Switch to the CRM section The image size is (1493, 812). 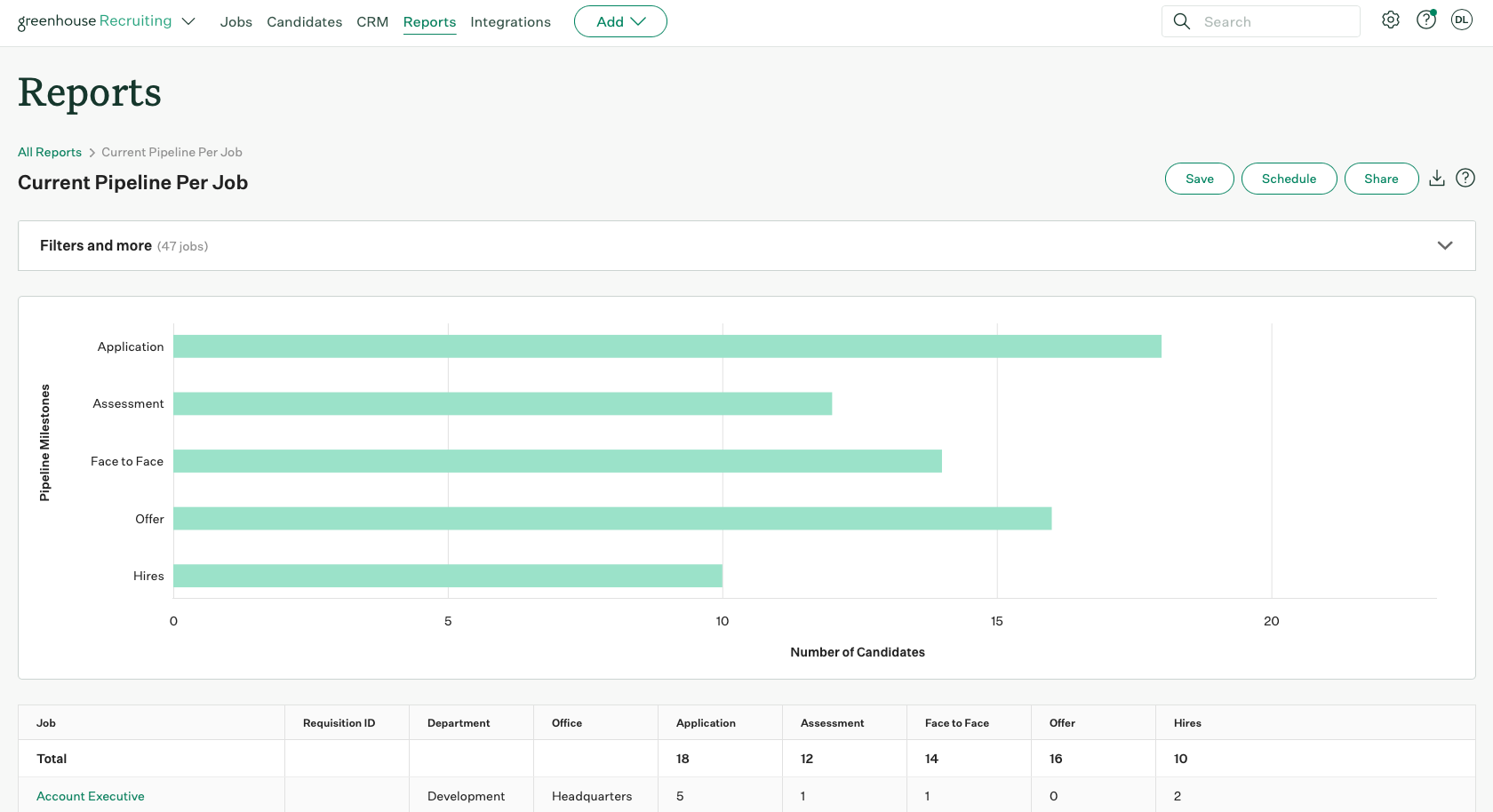pos(372,22)
